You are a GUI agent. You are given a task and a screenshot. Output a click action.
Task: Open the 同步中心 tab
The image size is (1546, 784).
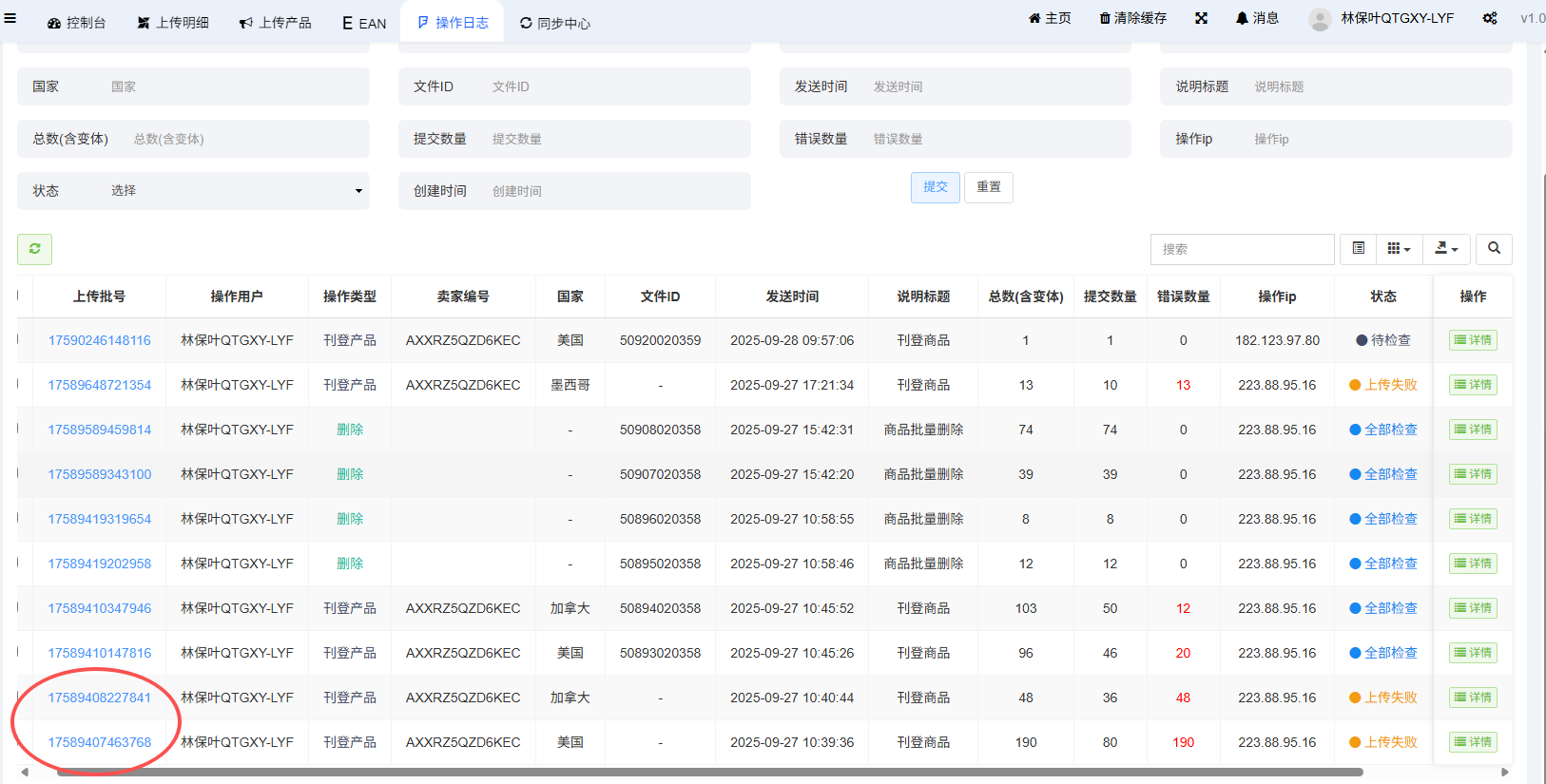(x=554, y=23)
